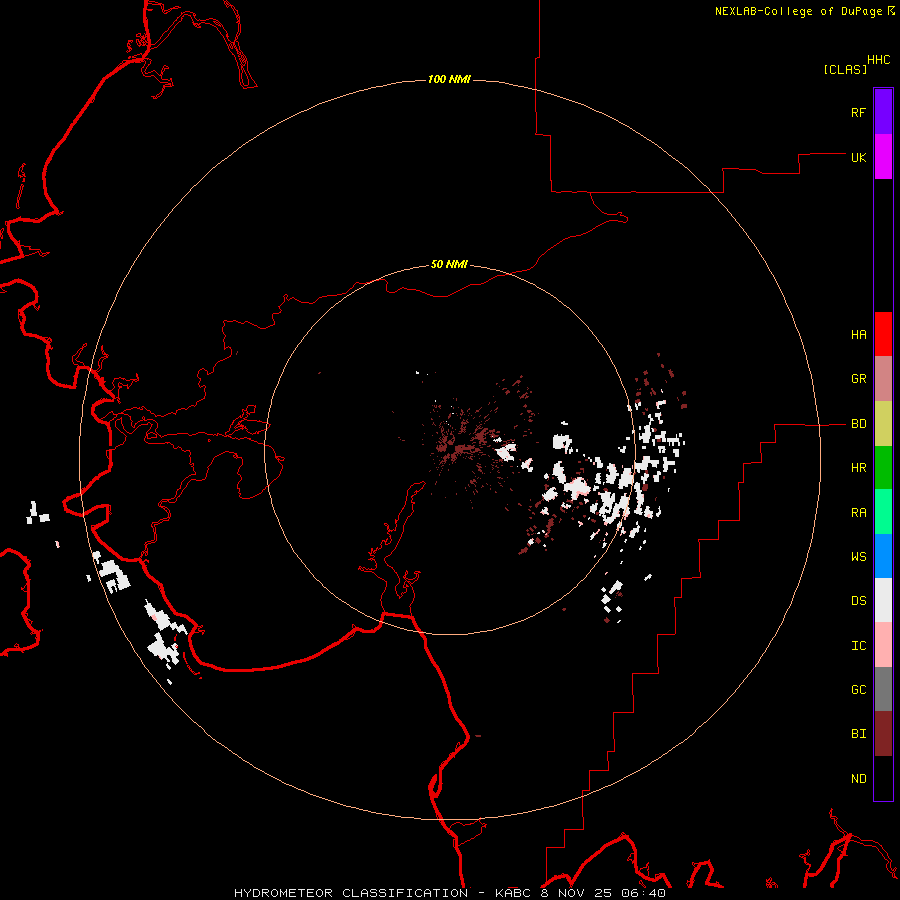The height and width of the screenshot is (900, 900).
Task: Click the WS legend label
Action: (858, 556)
